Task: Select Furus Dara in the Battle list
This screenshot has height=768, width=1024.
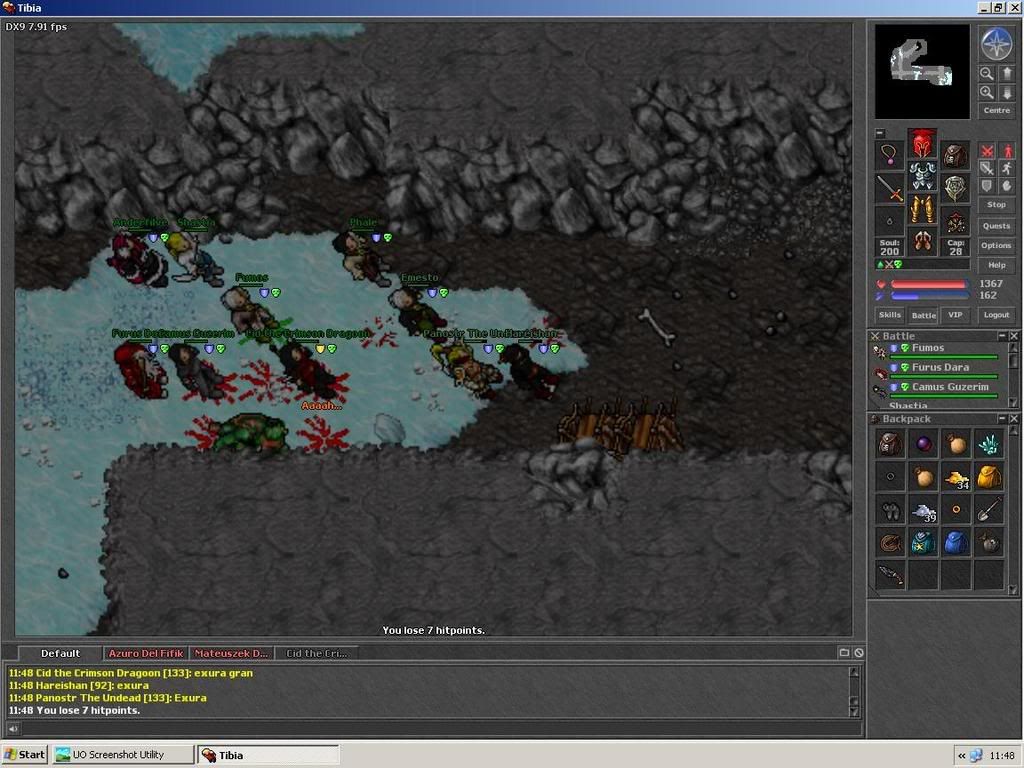Action: pyautogui.click(x=937, y=370)
